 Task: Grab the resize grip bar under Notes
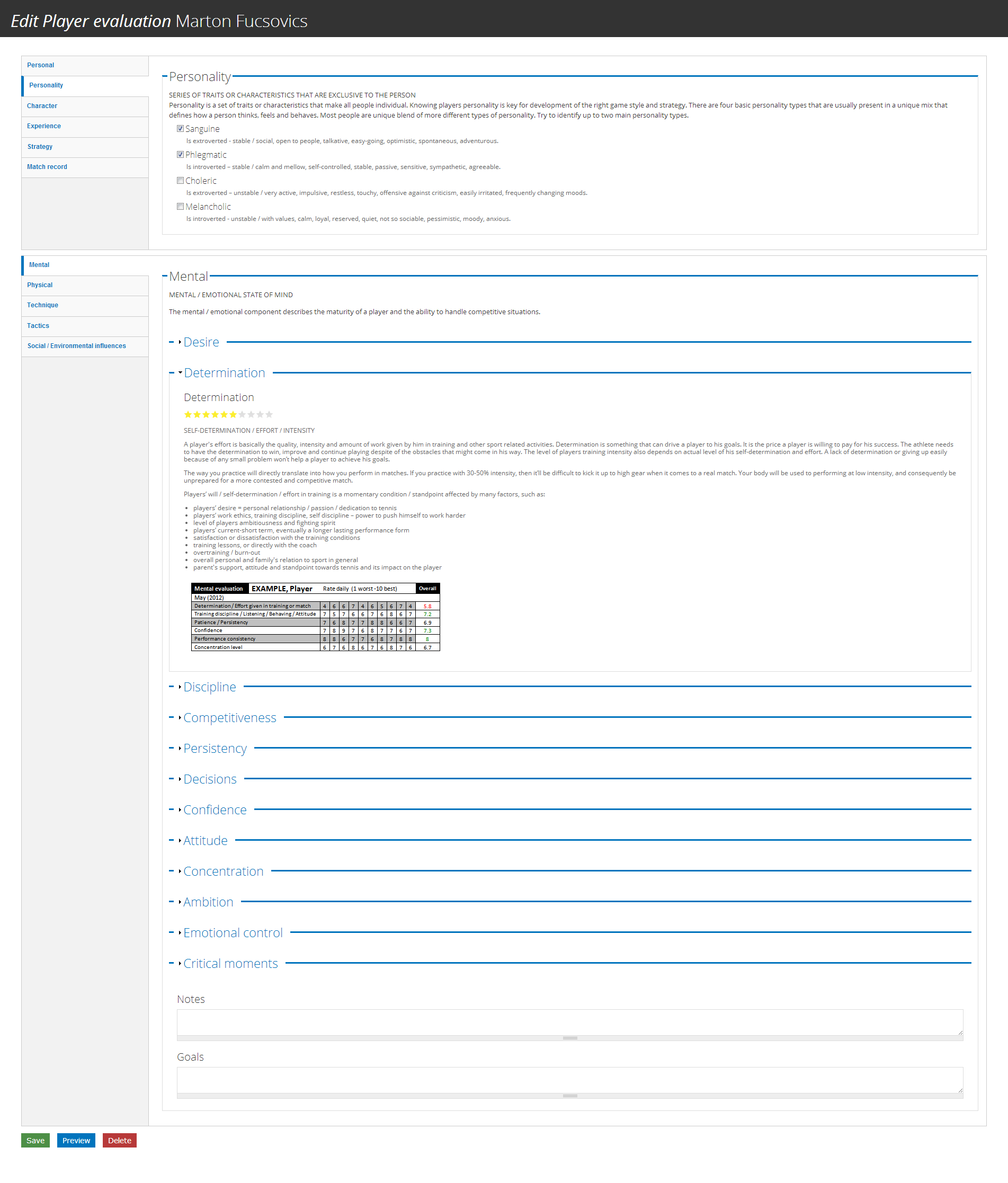pos(569,1038)
